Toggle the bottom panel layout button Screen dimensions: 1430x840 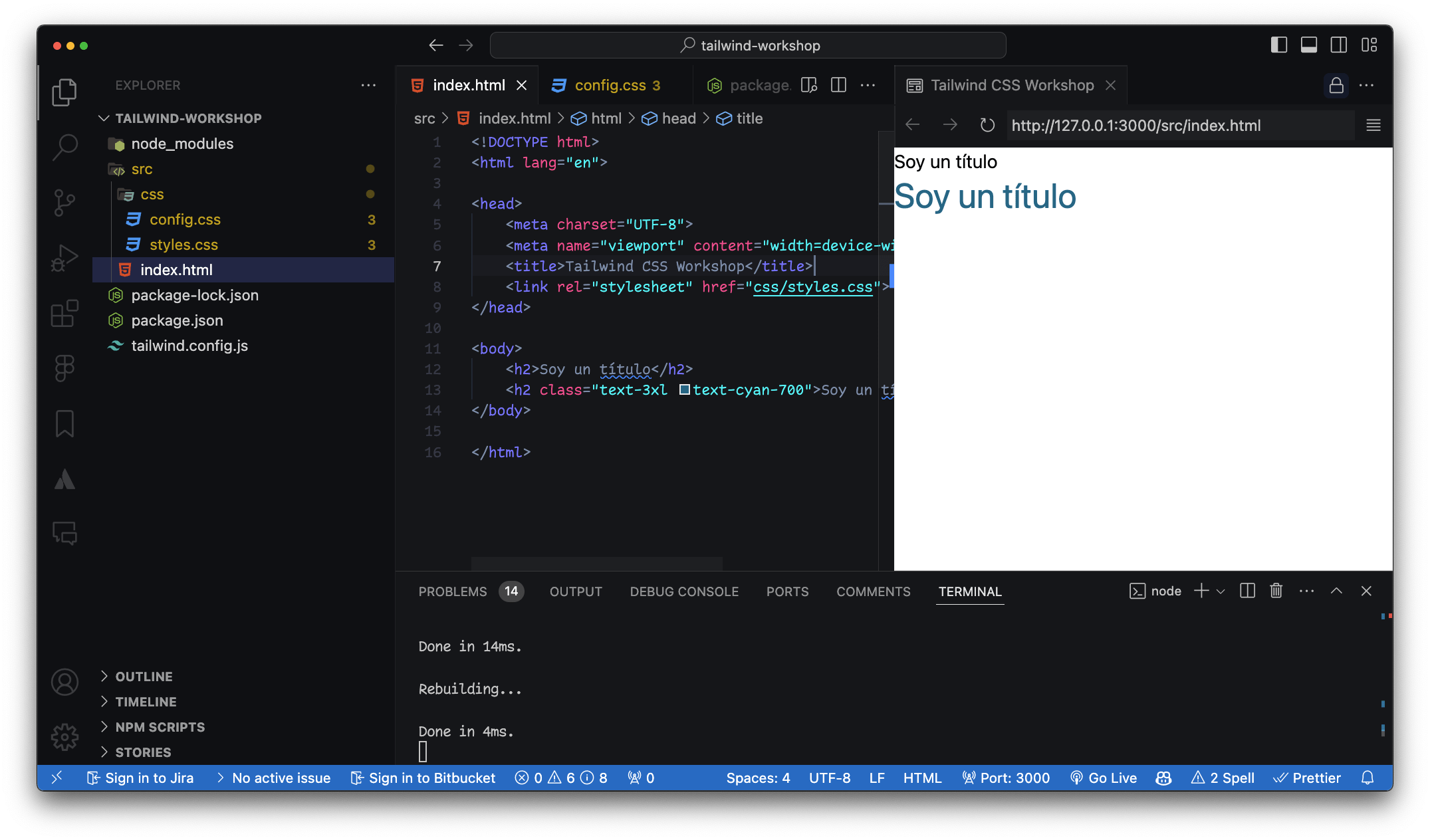pyautogui.click(x=1308, y=45)
